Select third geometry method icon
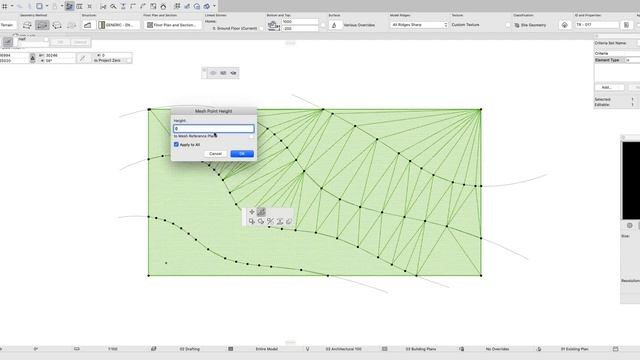The image size is (640, 360). (x=57, y=25)
